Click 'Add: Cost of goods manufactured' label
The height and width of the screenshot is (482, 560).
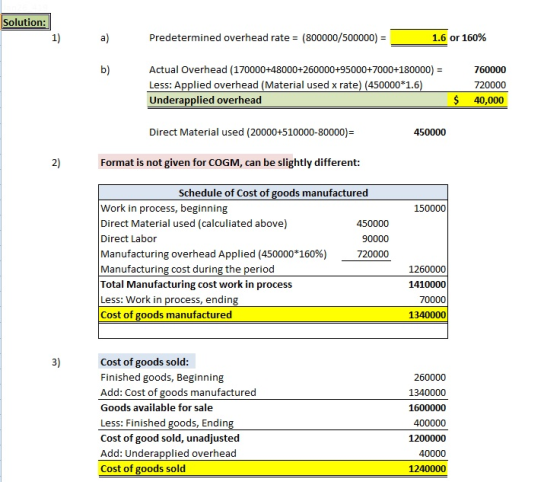(x=178, y=392)
